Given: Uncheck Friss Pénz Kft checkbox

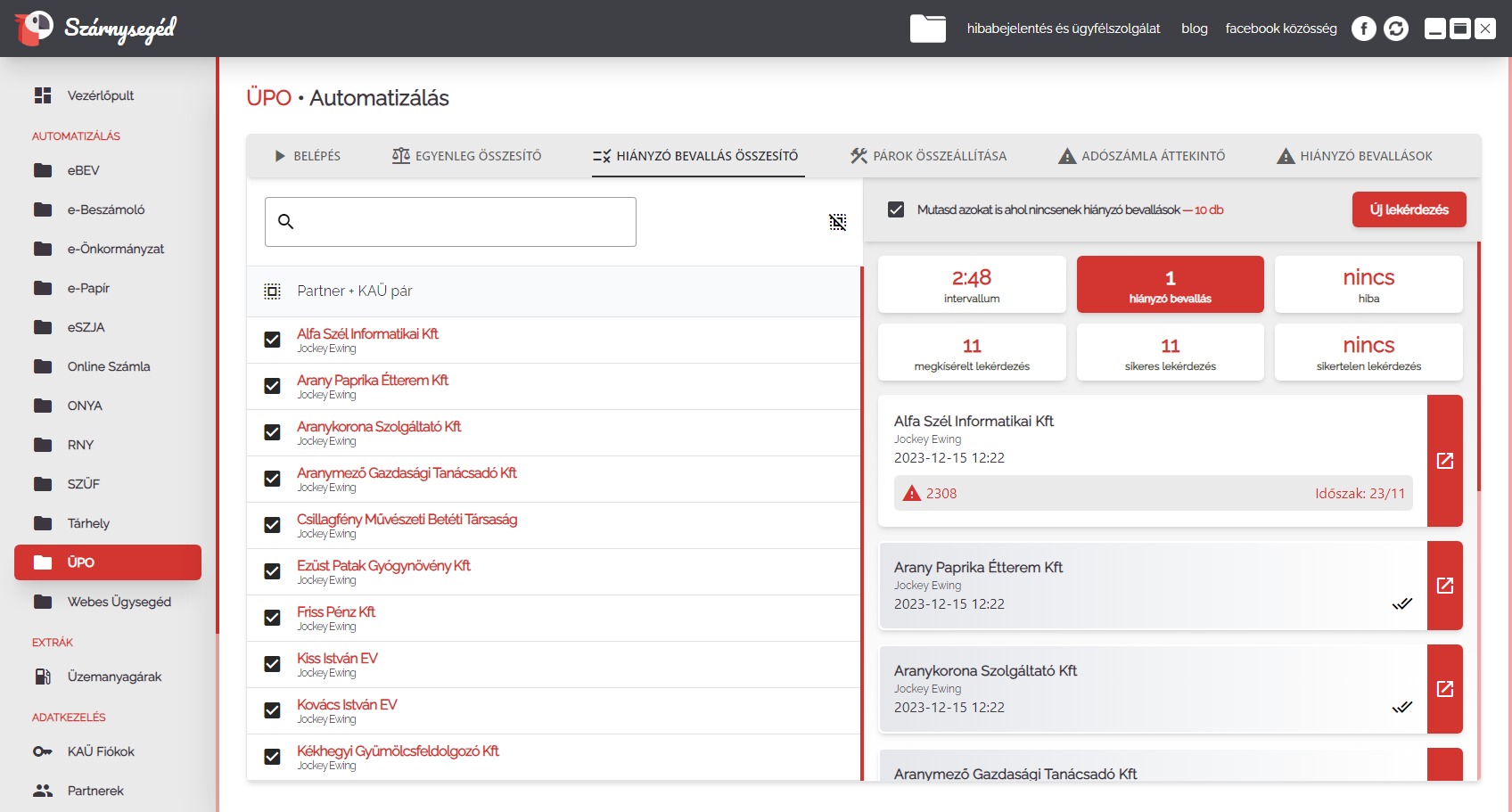Looking at the screenshot, I should tap(273, 618).
